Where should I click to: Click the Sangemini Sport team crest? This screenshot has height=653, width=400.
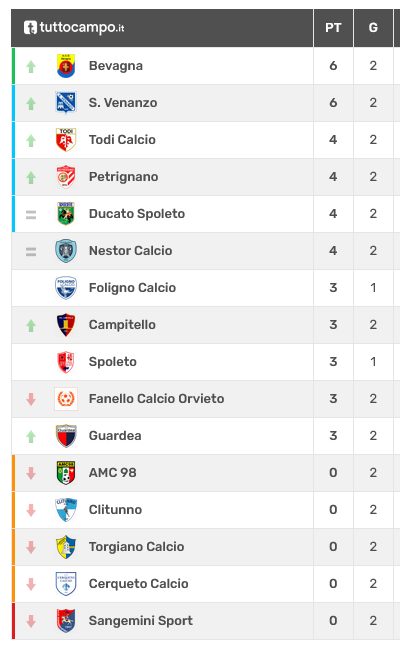(x=66, y=621)
